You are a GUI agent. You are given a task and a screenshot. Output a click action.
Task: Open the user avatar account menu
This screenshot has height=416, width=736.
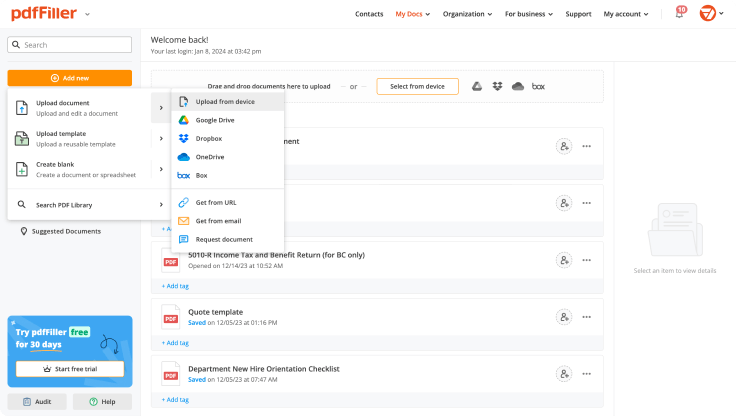click(x=711, y=14)
